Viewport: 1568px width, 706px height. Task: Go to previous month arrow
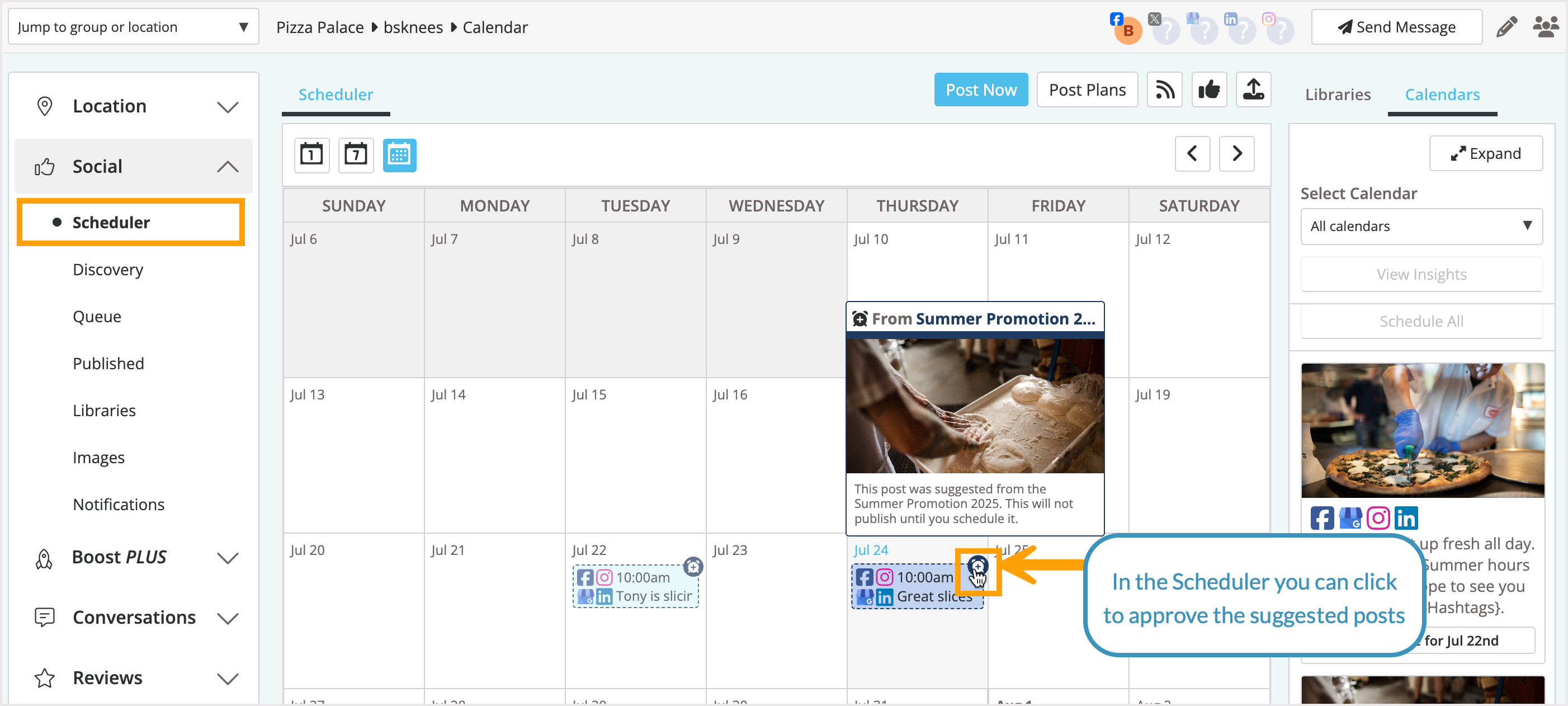[x=1192, y=153]
